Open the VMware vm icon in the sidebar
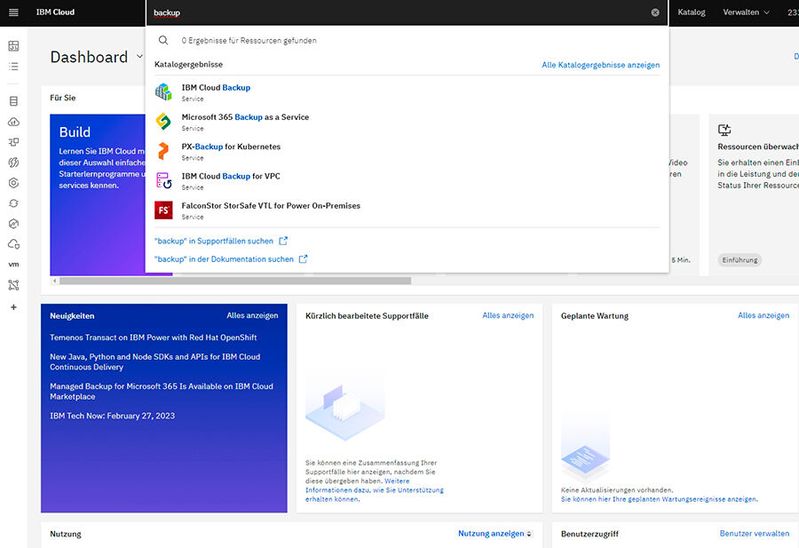The image size is (799, 548). click(x=14, y=265)
